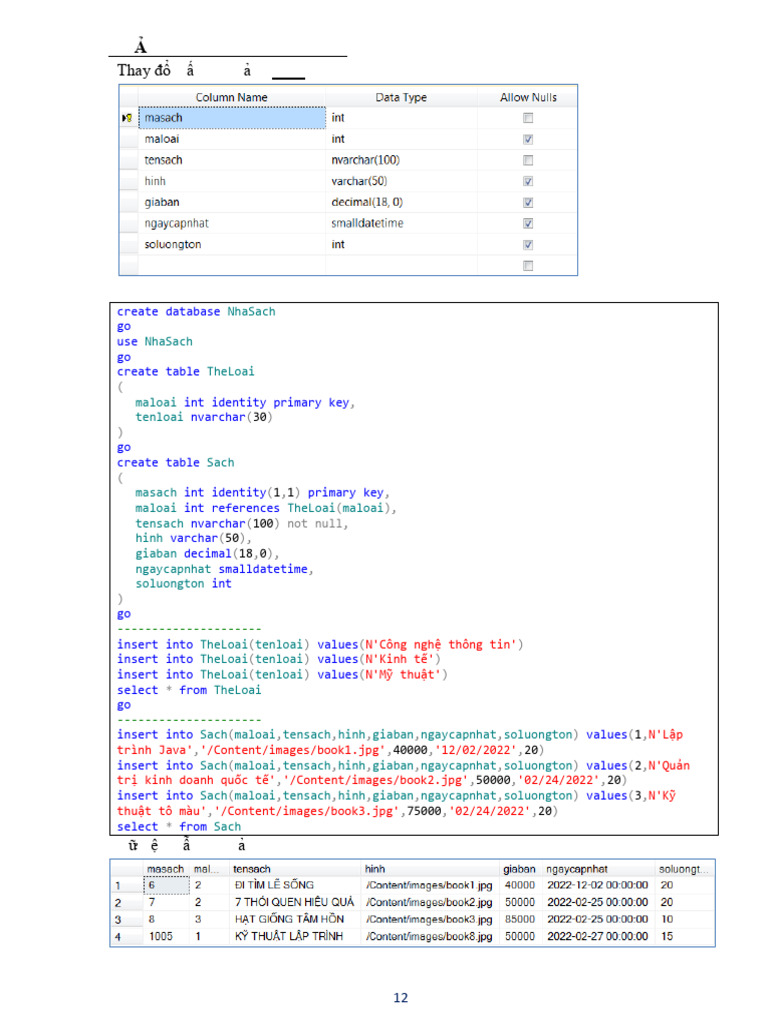Uncheck Allow Nulls for maloai
This screenshot has height=1024, width=768.
click(x=528, y=139)
